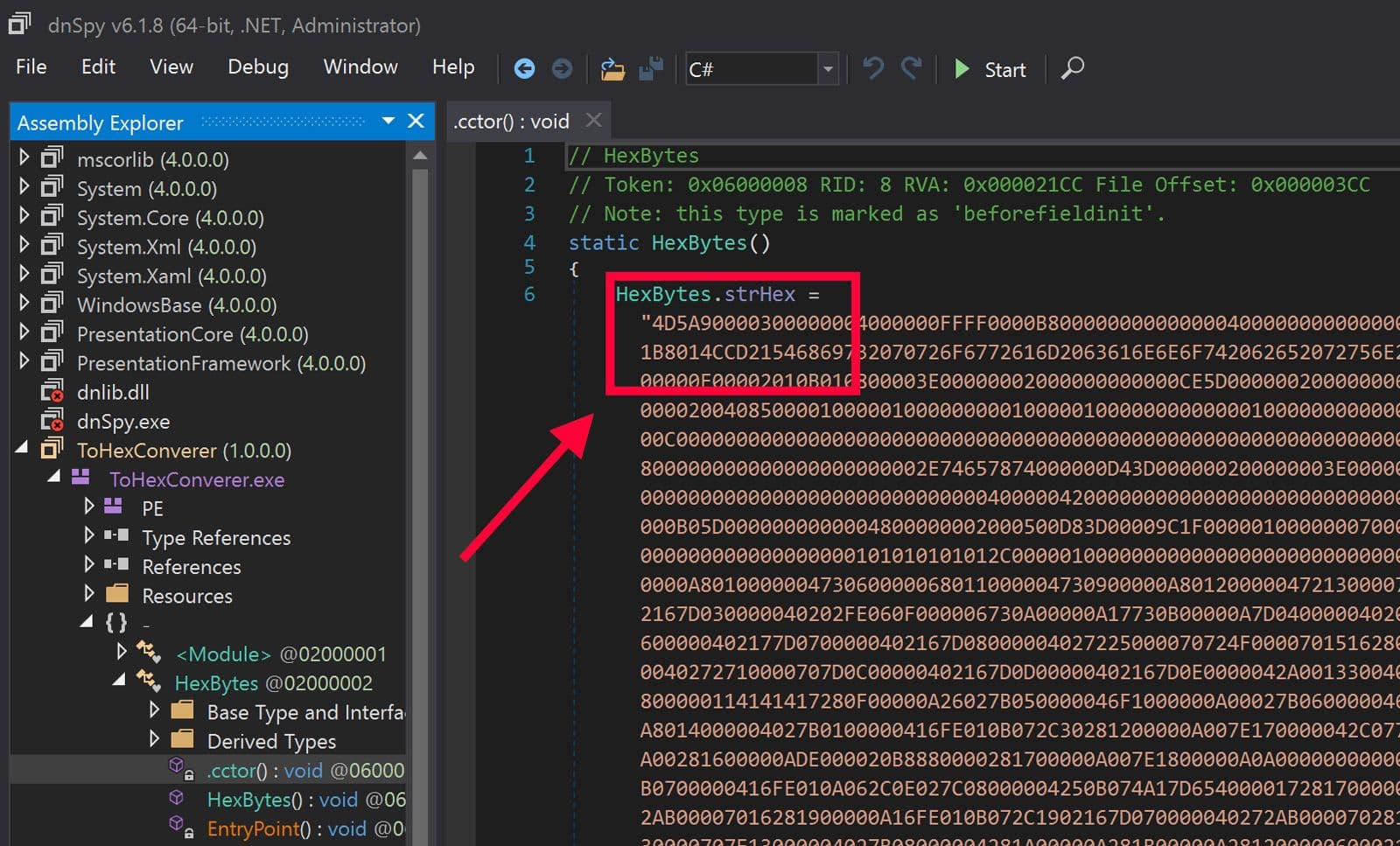Viewport: 1400px width, 846px height.
Task: Click the Navigate Forward arrow icon
Action: pyautogui.click(x=562, y=68)
